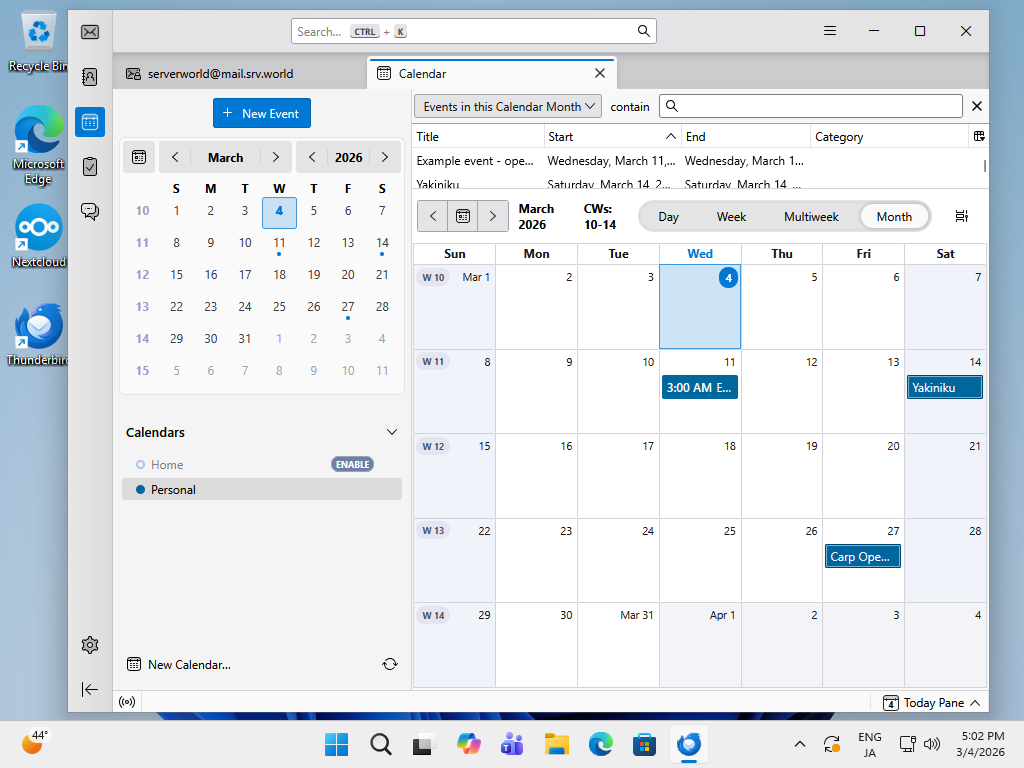Select the Month view toggle
Image resolution: width=1024 pixels, height=768 pixels.
click(894, 217)
